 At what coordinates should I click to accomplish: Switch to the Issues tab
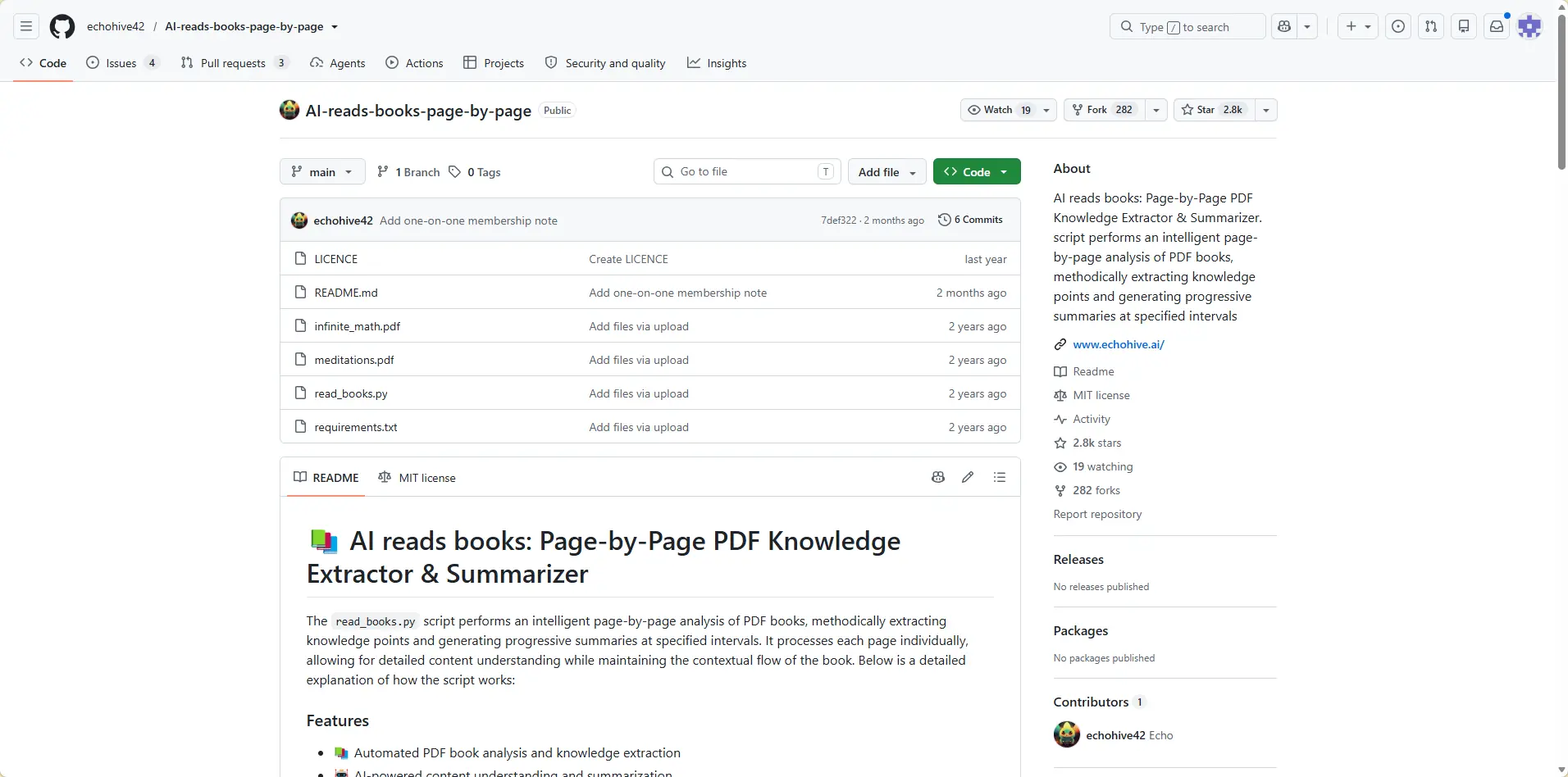click(121, 63)
